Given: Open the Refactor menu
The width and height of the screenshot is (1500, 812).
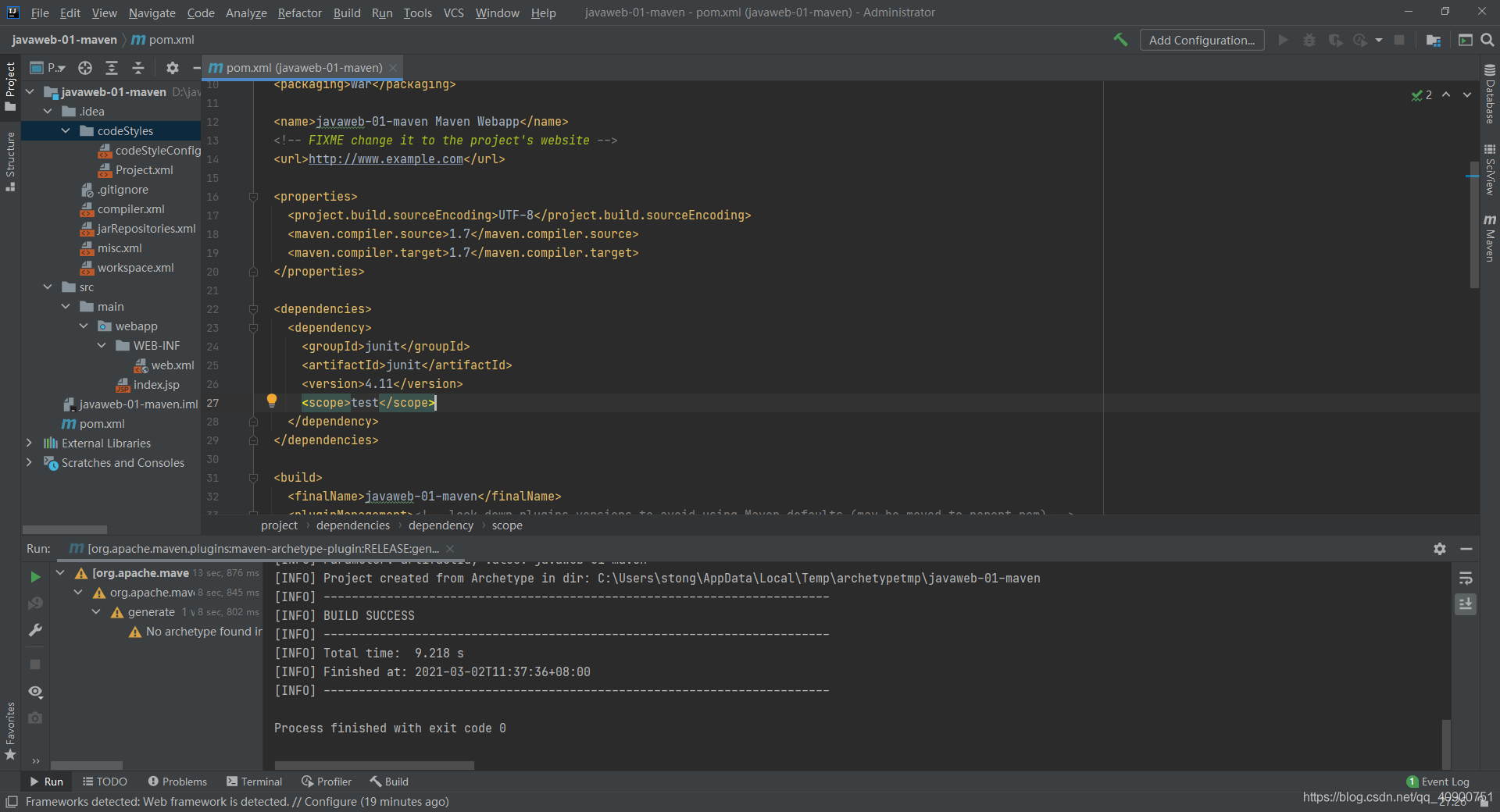Looking at the screenshot, I should [x=300, y=12].
